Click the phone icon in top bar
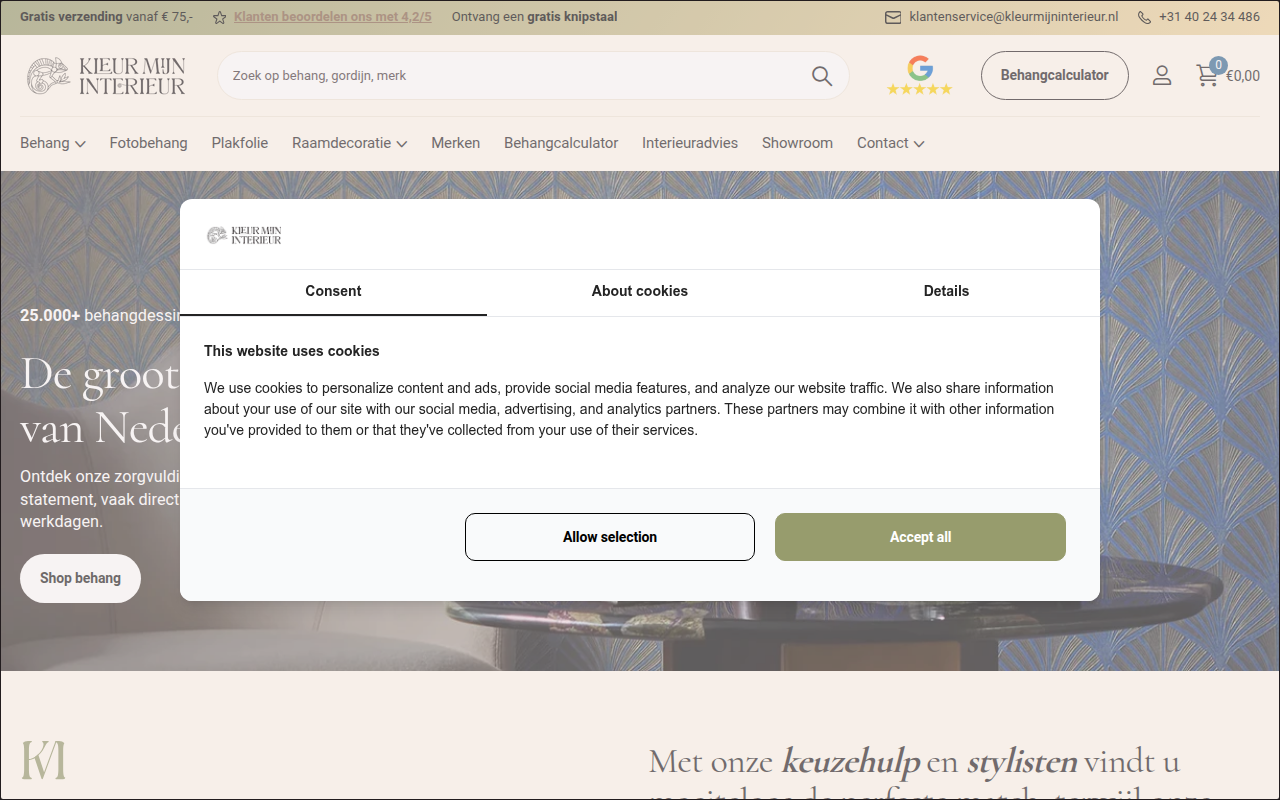This screenshot has width=1280, height=800. 1144,17
